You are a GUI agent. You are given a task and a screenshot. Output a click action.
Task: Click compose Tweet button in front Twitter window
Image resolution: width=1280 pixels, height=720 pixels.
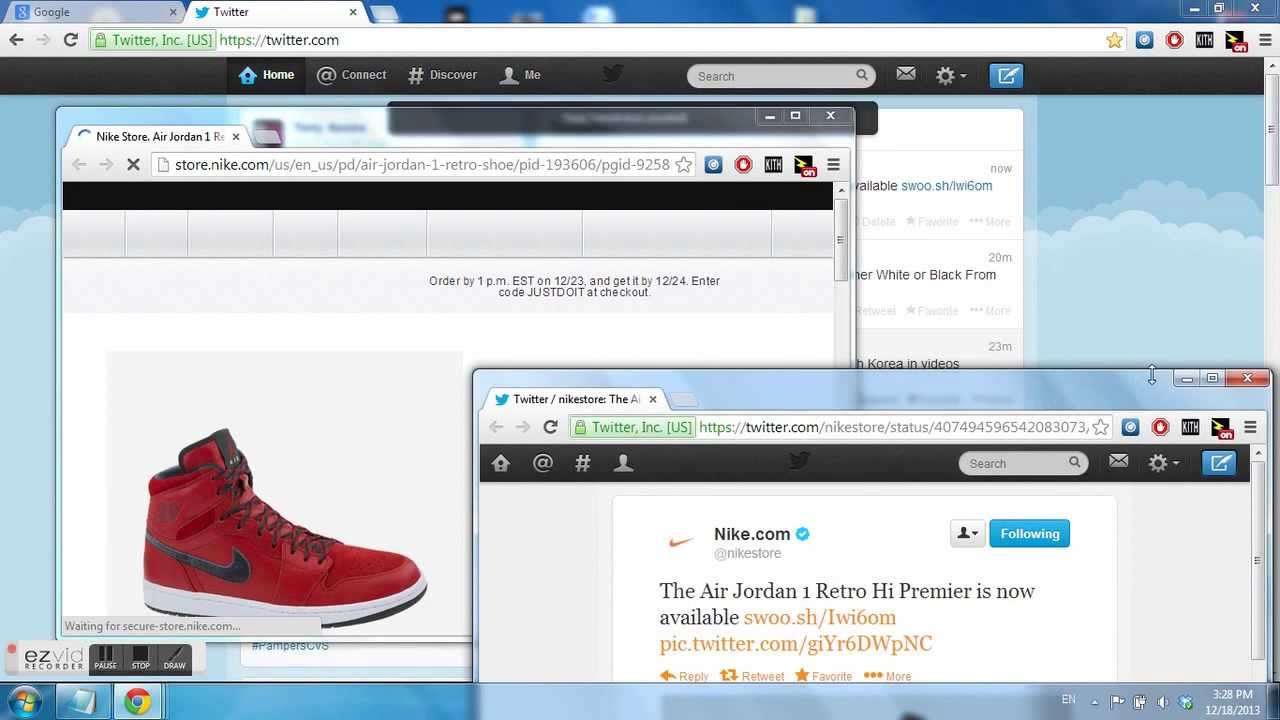tap(1219, 463)
